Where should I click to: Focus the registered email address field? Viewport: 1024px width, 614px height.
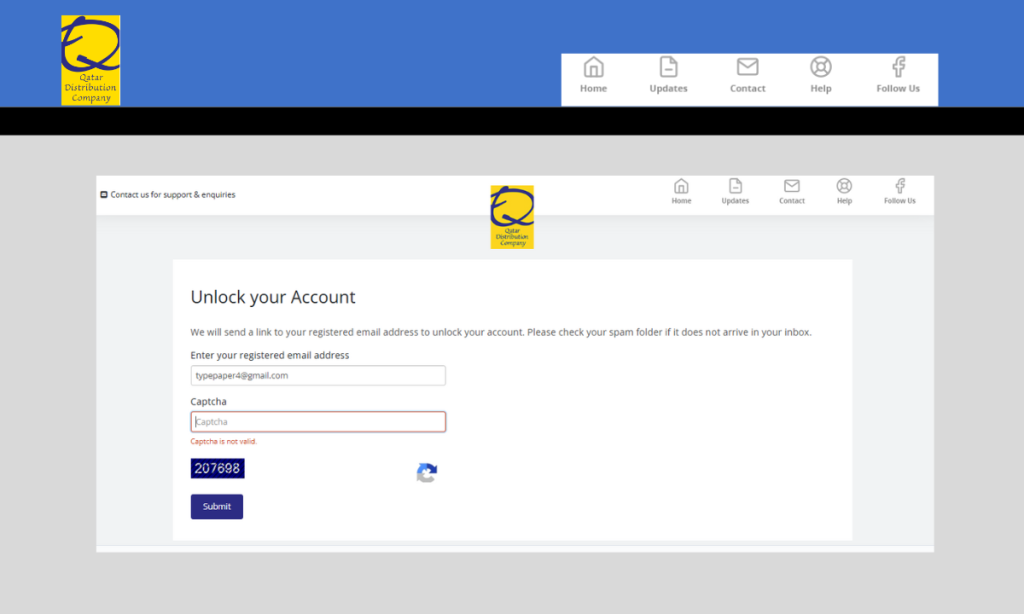point(318,375)
